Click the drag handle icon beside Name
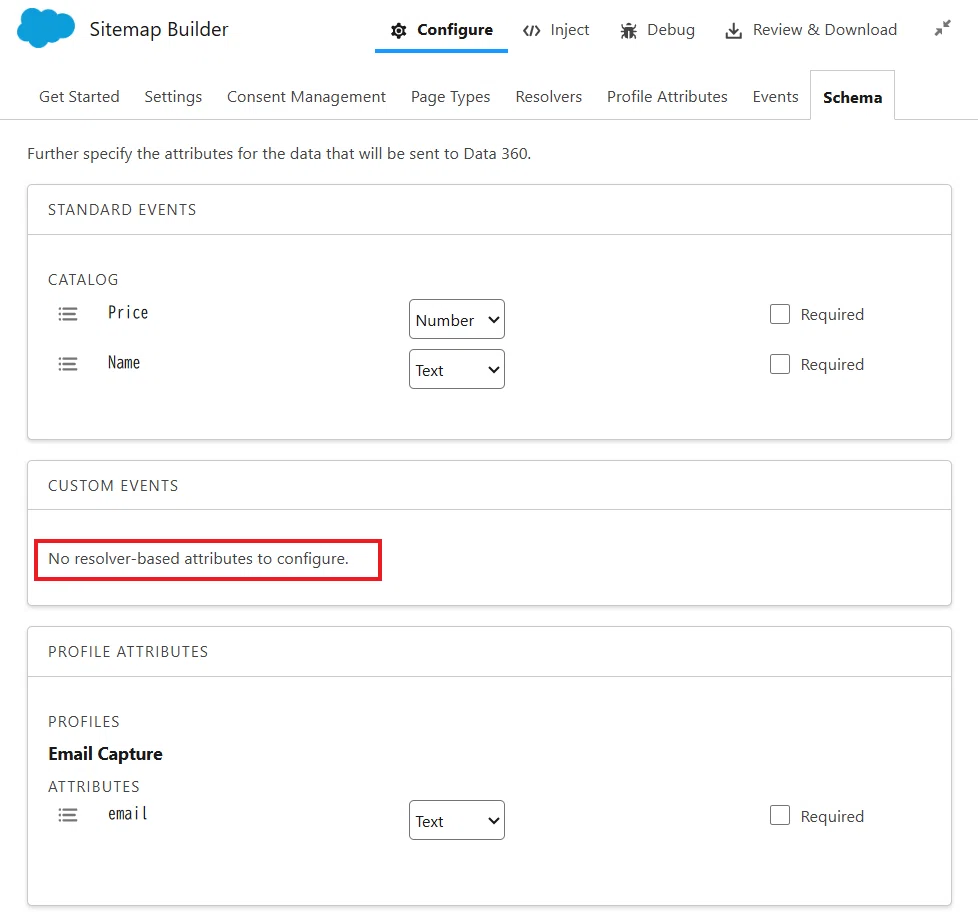This screenshot has width=978, height=923. coord(68,364)
